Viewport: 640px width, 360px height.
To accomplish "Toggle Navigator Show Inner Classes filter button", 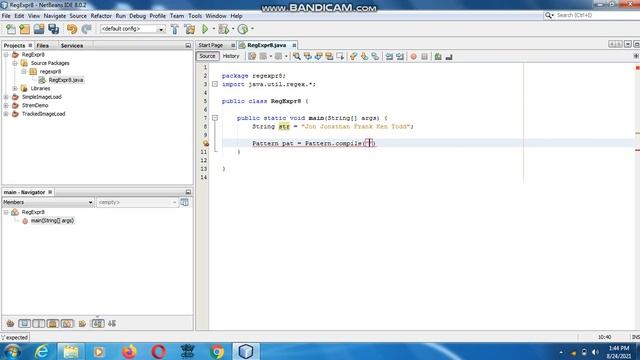I will pyautogui.click(x=67, y=324).
